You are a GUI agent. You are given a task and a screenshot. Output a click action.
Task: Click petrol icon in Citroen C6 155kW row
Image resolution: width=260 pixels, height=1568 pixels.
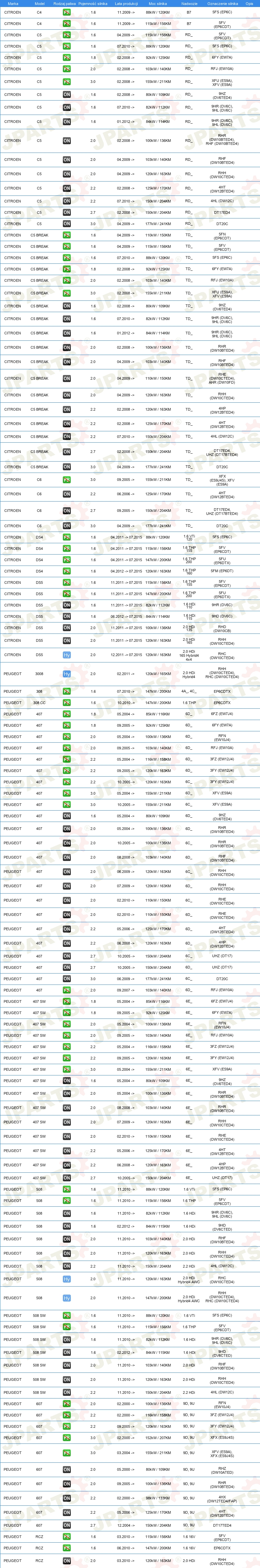(x=67, y=480)
